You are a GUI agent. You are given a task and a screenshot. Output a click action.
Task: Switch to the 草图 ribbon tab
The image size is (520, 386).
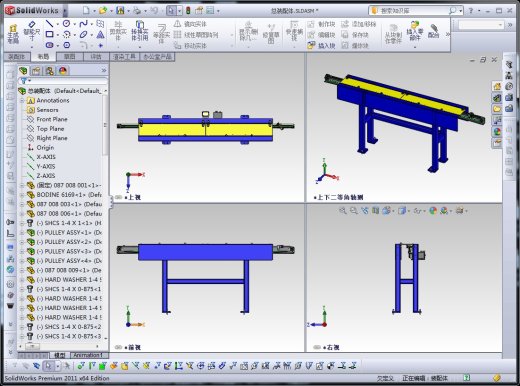coord(69,57)
